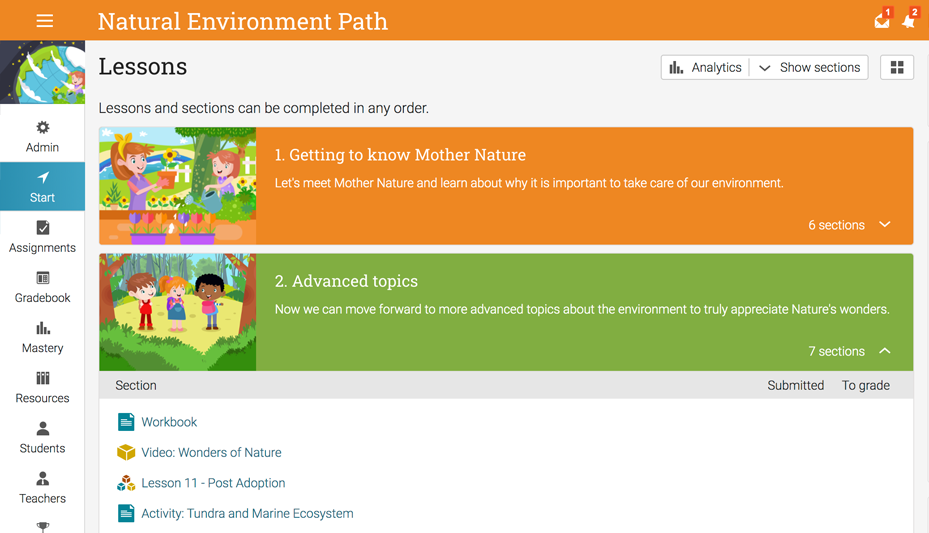This screenshot has height=533, width=929.
Task: Open Lesson 11 - Post Adoption
Action: pos(213,483)
